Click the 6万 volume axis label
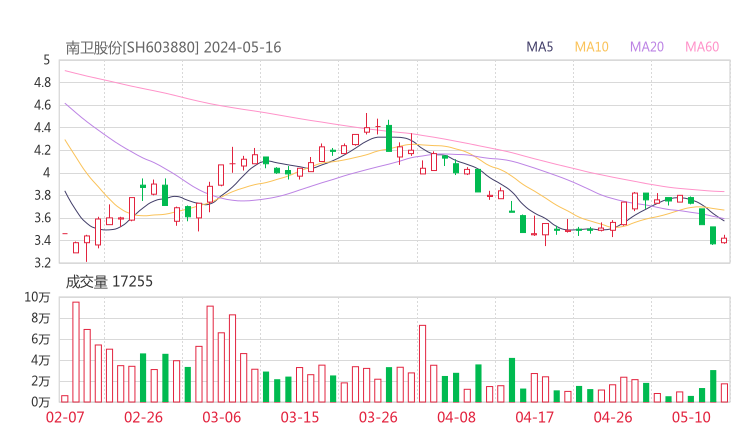Image resolution: width=740 pixels, height=440 pixels. pyautogui.click(x=41, y=339)
